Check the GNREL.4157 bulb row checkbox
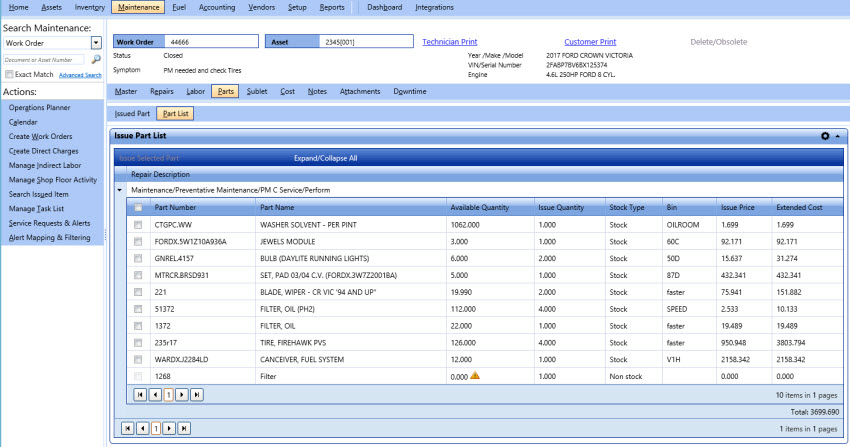Viewport: 850px width, 447px height. click(x=138, y=258)
